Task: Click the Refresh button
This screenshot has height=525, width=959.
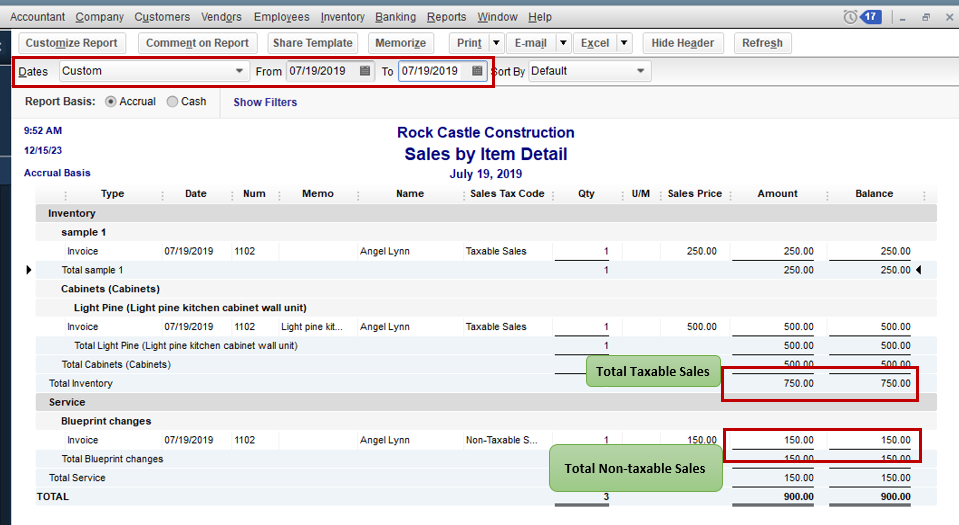Action: click(x=762, y=43)
